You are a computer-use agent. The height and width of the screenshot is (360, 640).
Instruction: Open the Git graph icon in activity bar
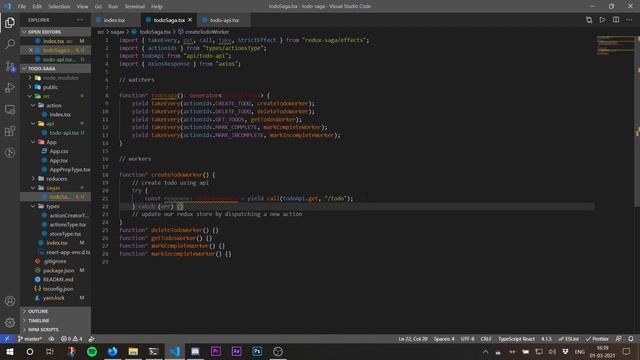[10, 153]
